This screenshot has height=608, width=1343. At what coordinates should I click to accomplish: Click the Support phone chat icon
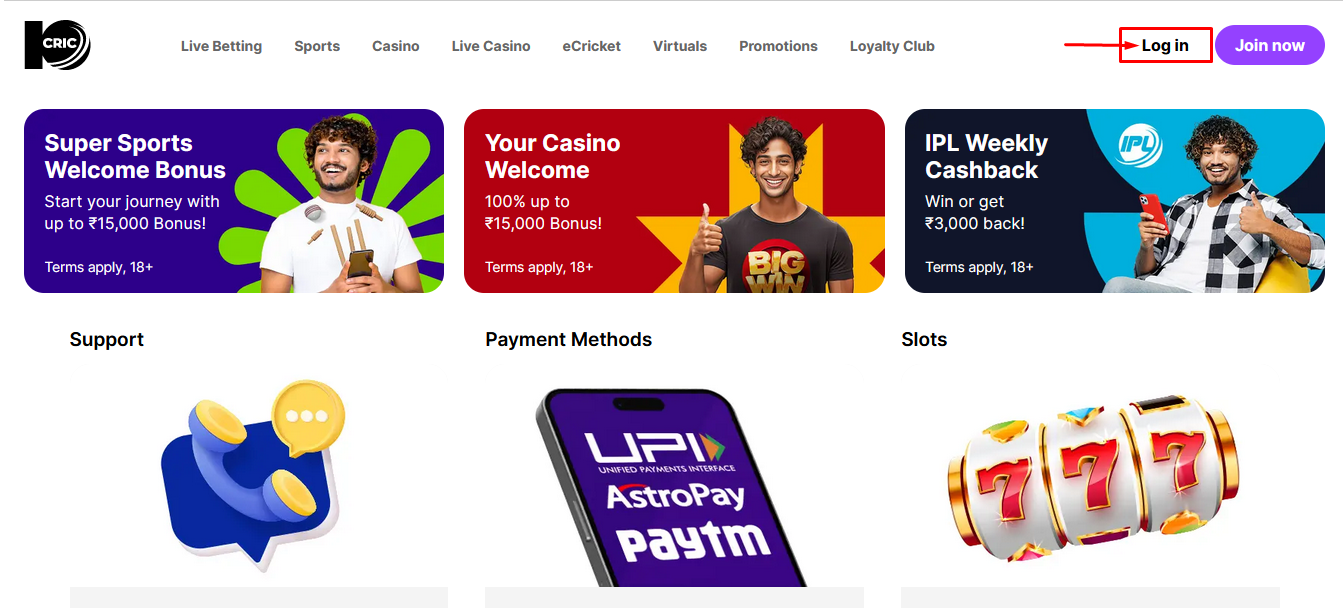252,474
